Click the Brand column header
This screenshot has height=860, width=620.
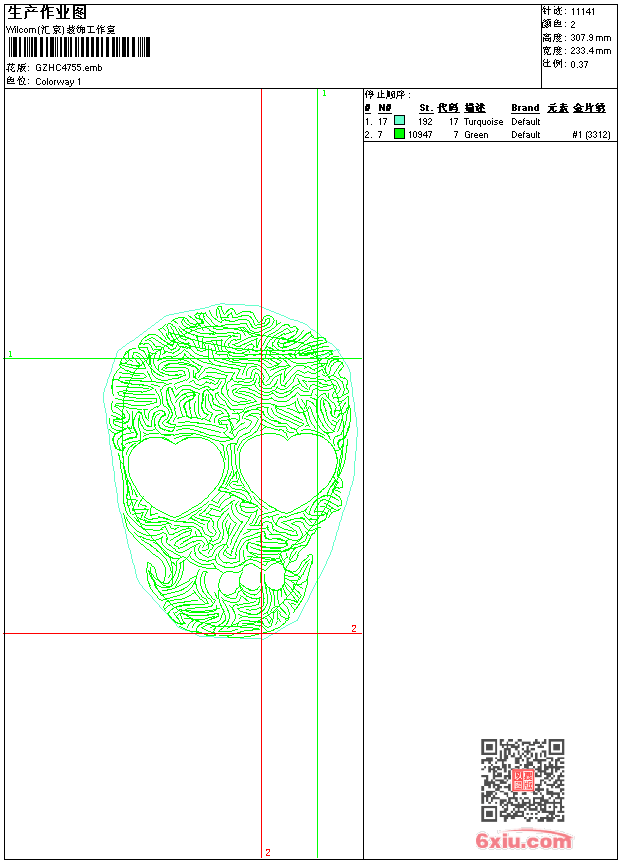[x=525, y=108]
